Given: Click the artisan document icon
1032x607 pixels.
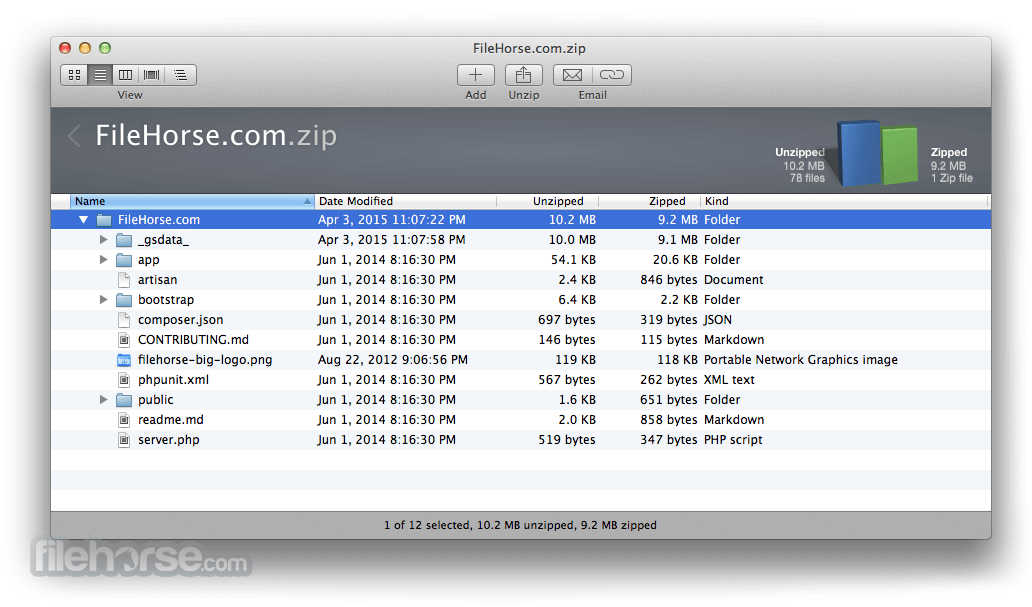Looking at the screenshot, I should [x=124, y=280].
